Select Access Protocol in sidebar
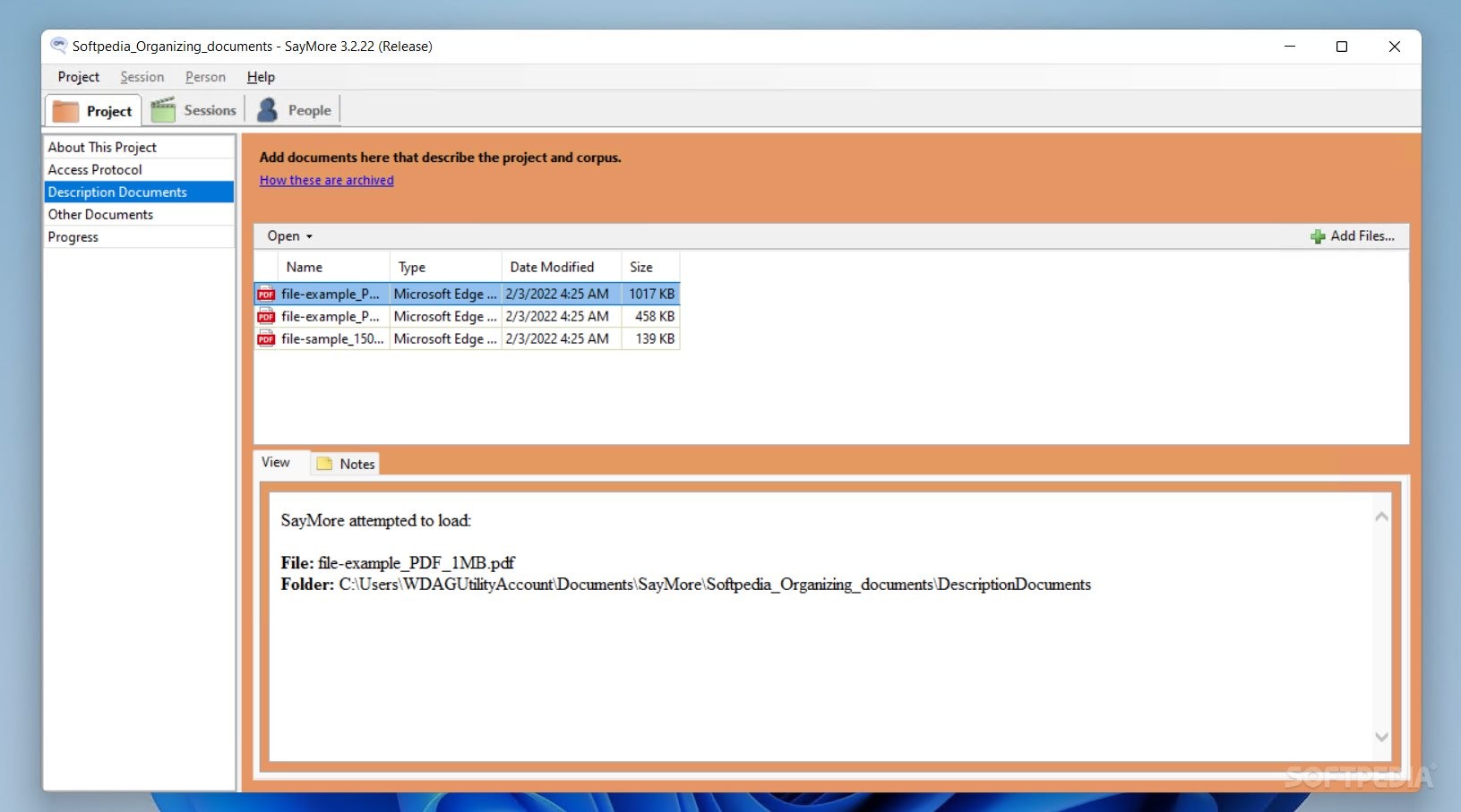This screenshot has height=812, width=1461. click(x=139, y=169)
